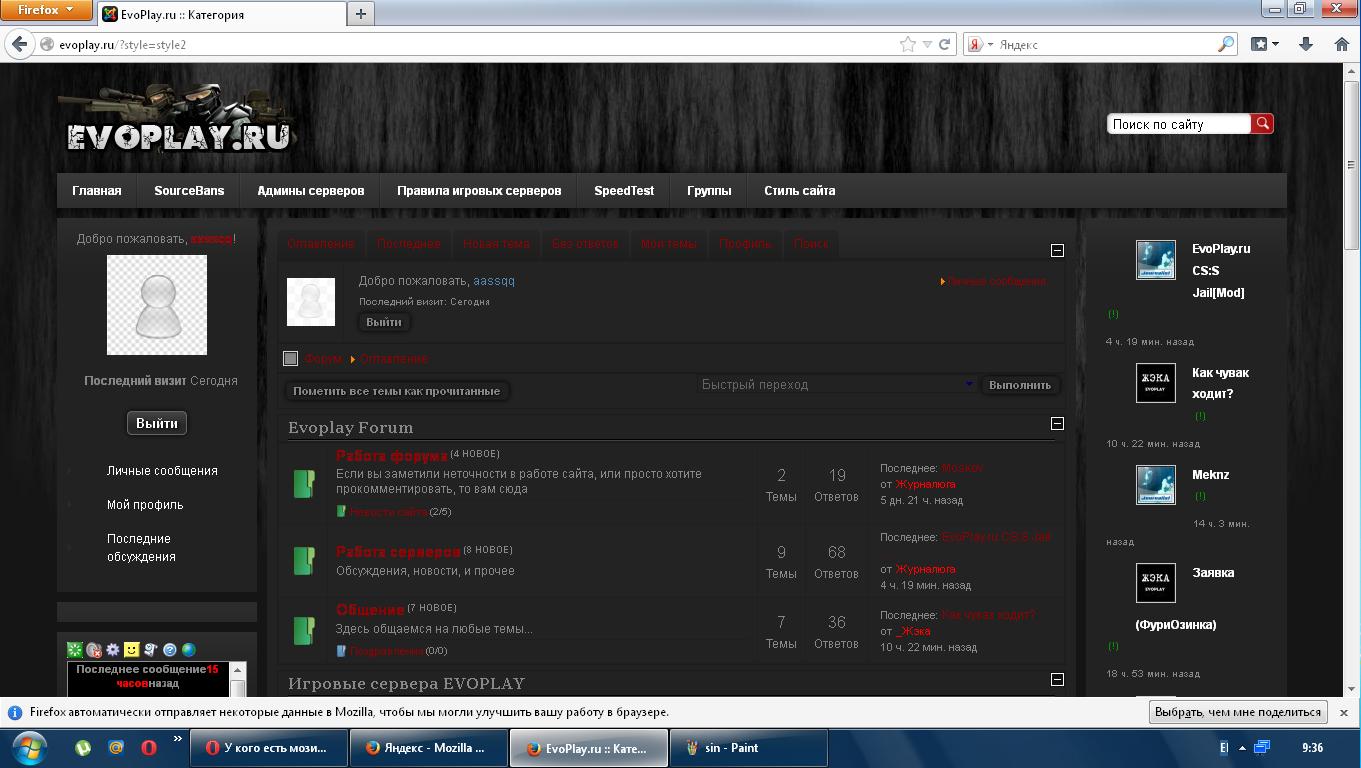Open the bookmarks menu icon in toolbar
This screenshot has width=1361, height=768.
[1265, 44]
